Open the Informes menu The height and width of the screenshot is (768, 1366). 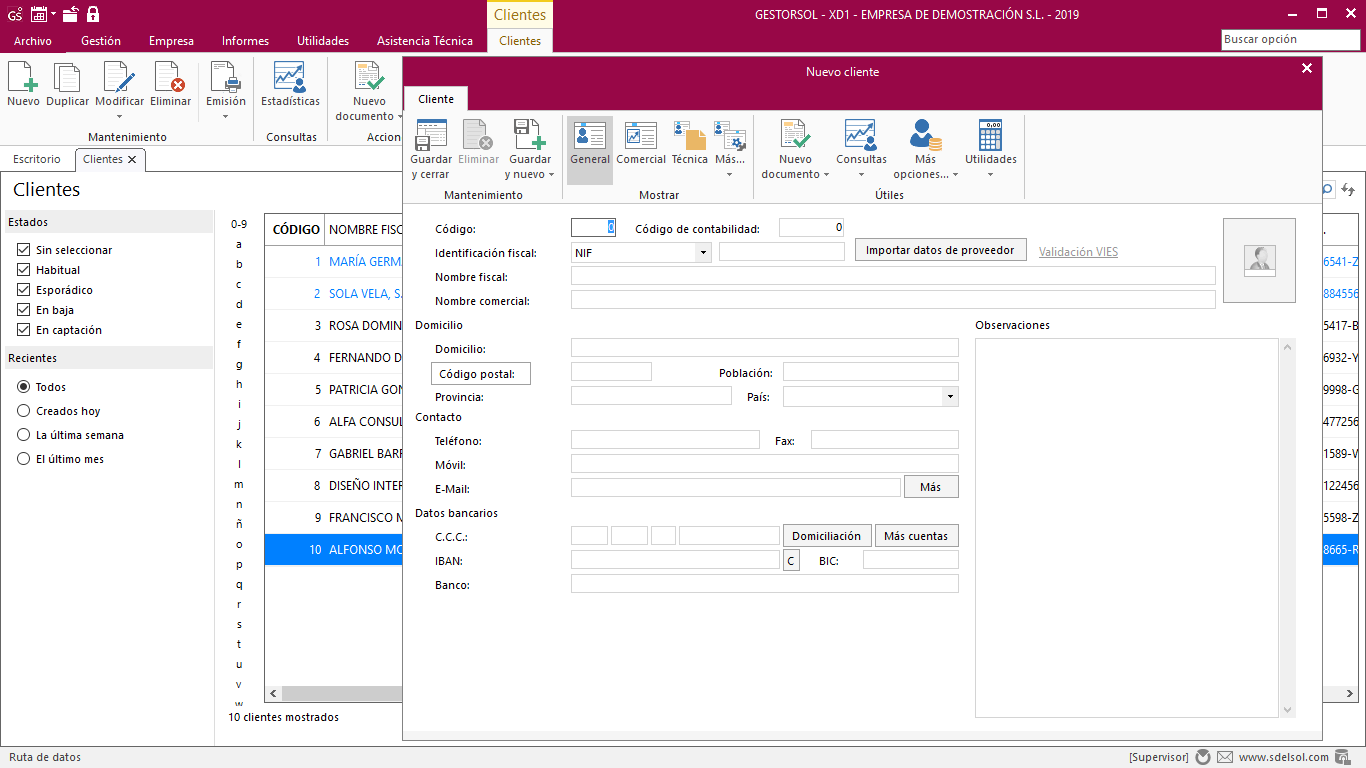tap(245, 41)
